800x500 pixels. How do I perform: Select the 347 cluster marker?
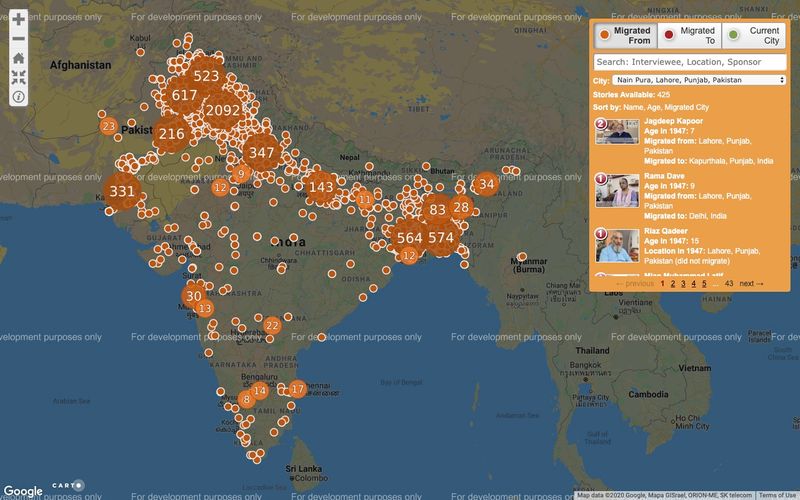pyautogui.click(x=261, y=153)
